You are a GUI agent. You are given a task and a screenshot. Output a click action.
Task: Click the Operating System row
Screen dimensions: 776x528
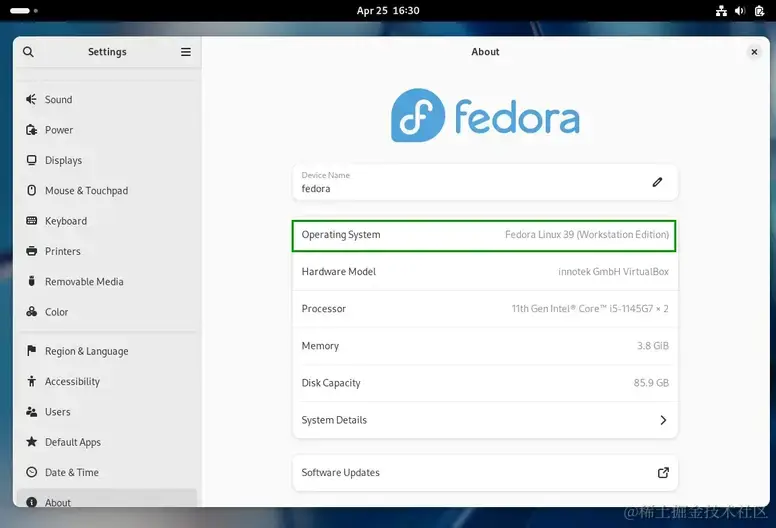click(x=484, y=235)
